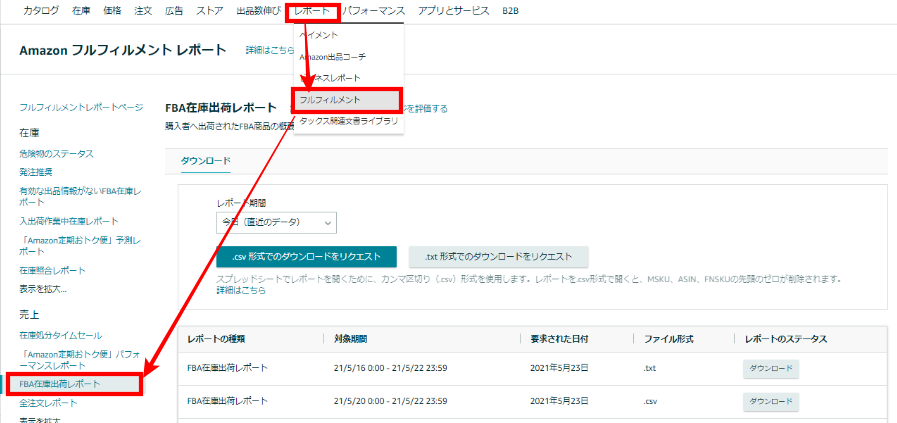Download the .txt FBA在庫出荷レポート row
This screenshot has height=423, width=897.
click(x=770, y=369)
